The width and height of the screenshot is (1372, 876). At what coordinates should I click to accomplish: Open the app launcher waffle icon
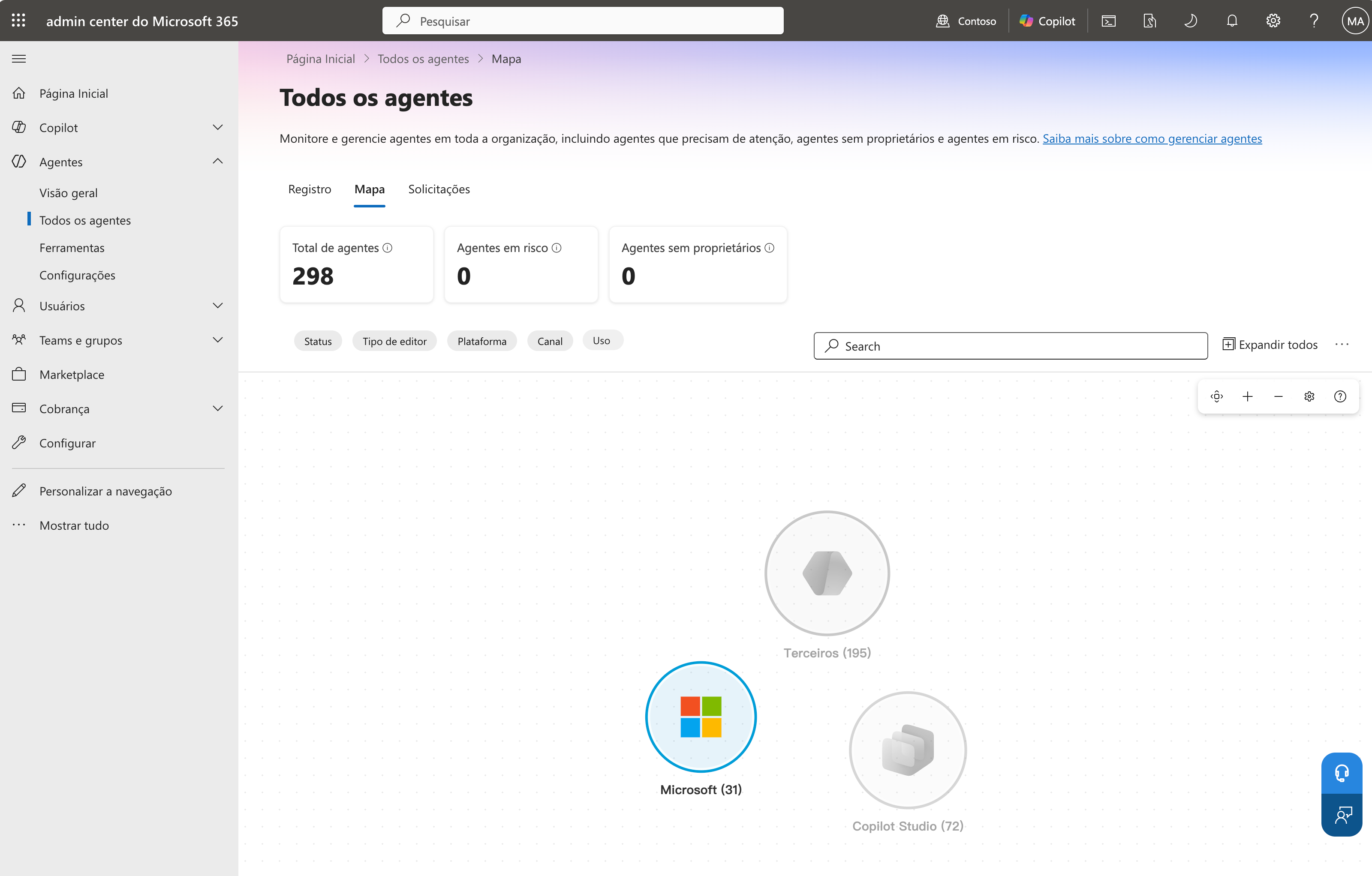[x=18, y=21]
